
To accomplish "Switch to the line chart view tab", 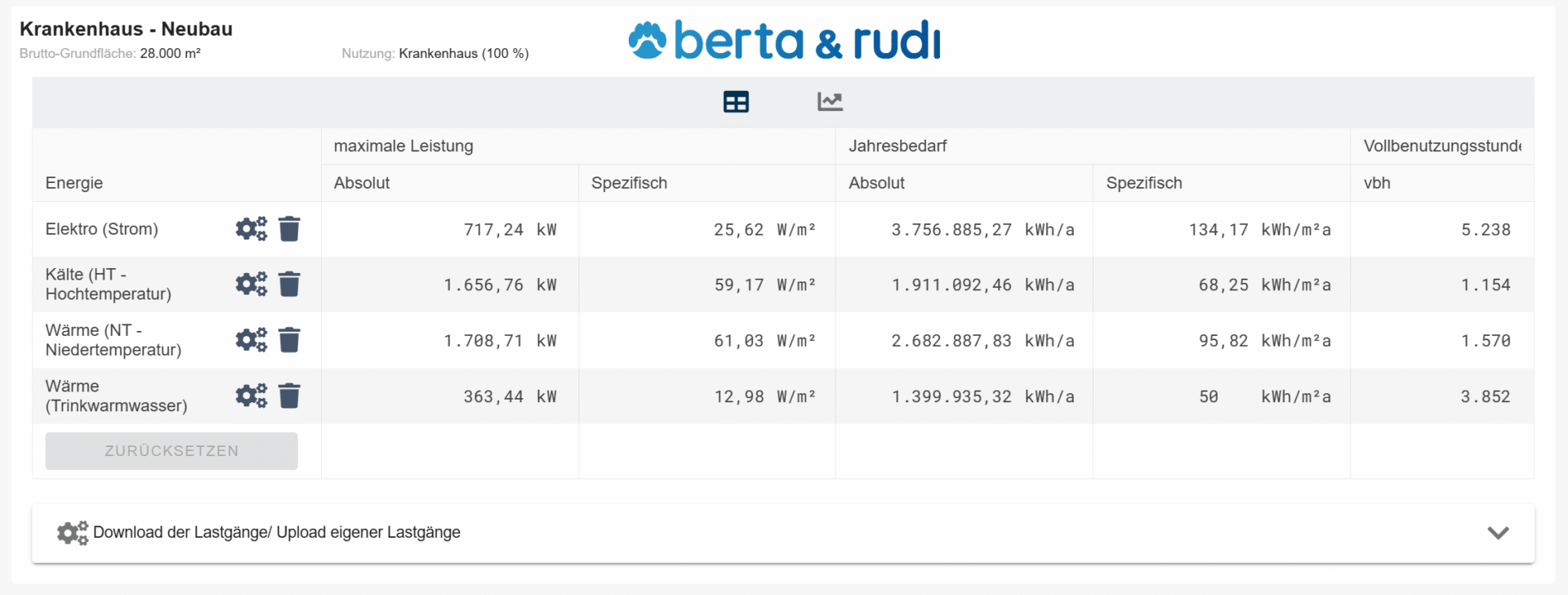I will click(x=830, y=101).
